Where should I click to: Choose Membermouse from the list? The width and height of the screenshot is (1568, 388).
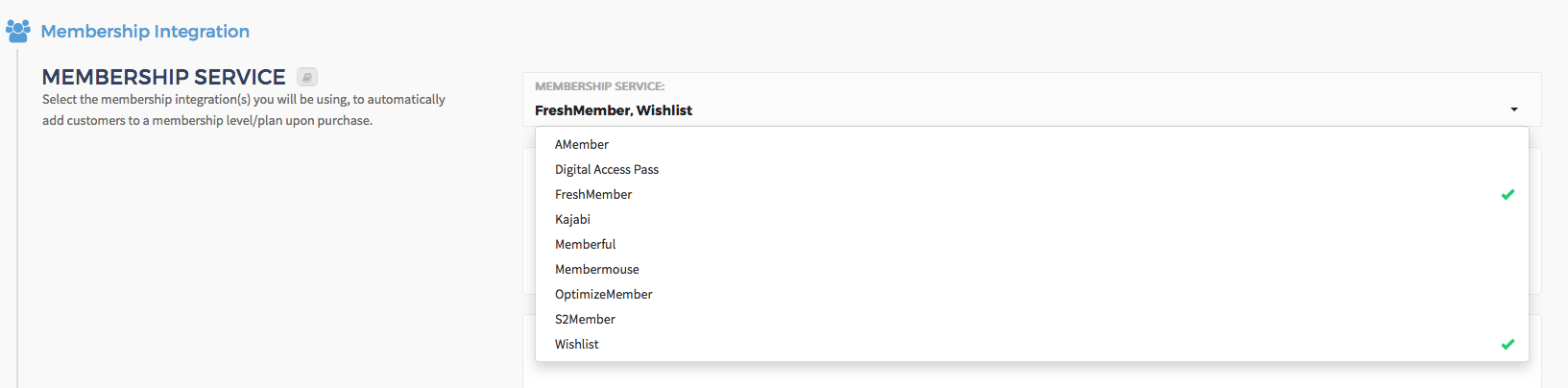coord(1031,269)
